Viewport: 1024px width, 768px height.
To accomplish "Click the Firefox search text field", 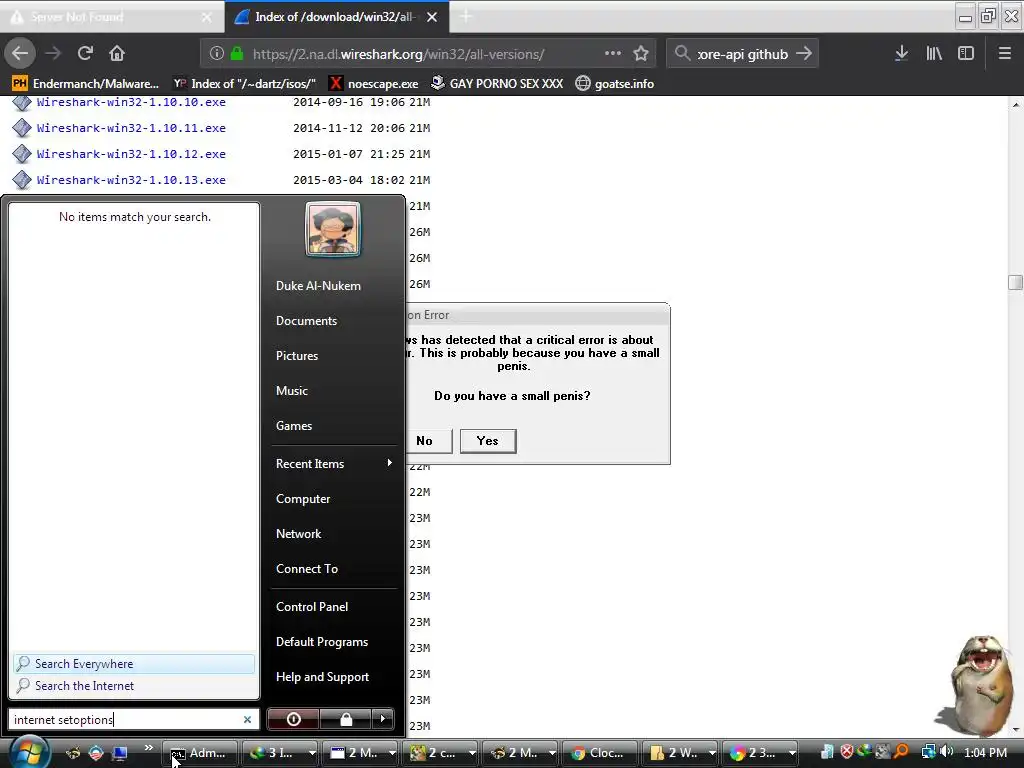I will 743,54.
